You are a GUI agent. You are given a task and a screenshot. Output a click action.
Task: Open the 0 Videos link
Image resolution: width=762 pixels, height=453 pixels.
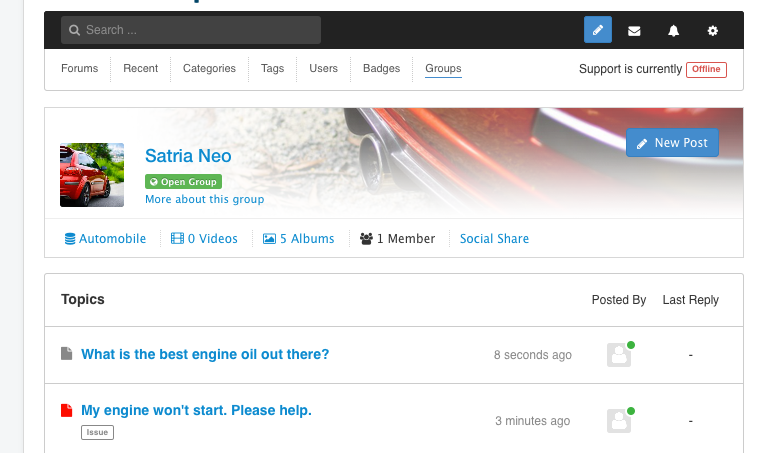(204, 239)
